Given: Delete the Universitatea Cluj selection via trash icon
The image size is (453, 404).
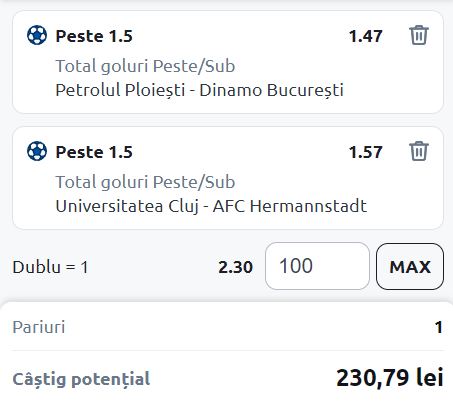Looking at the screenshot, I should coord(419,151).
